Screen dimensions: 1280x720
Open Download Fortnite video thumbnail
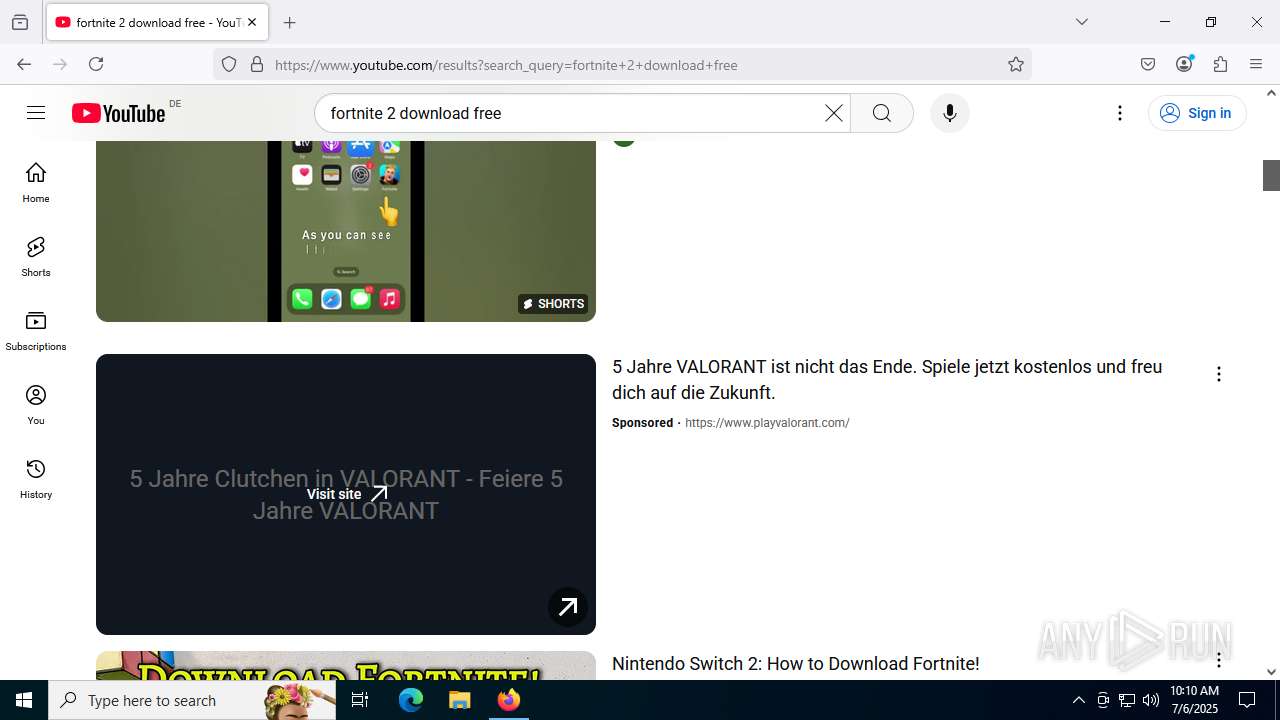(x=346, y=666)
